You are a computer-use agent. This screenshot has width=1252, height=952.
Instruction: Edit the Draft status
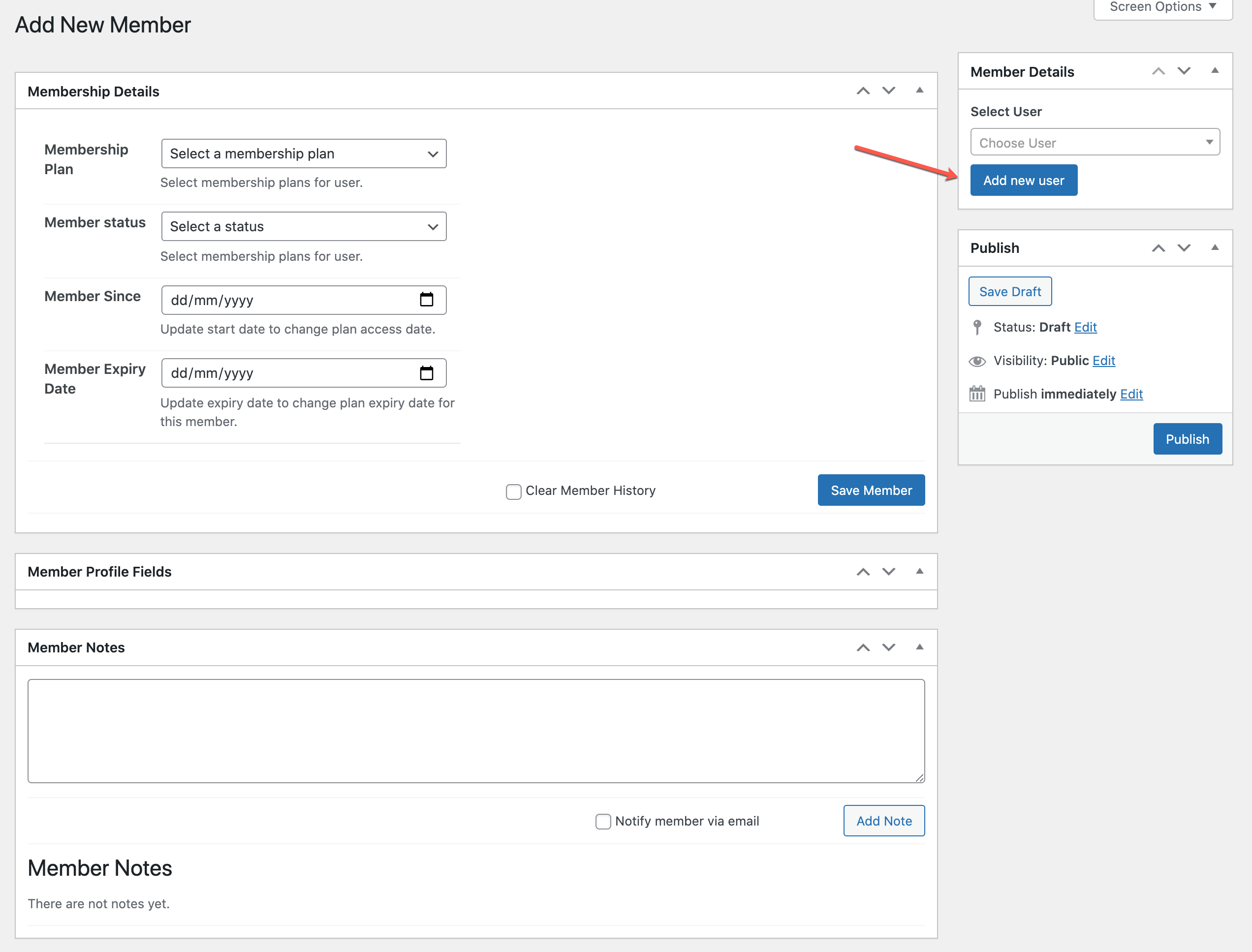[x=1085, y=327]
